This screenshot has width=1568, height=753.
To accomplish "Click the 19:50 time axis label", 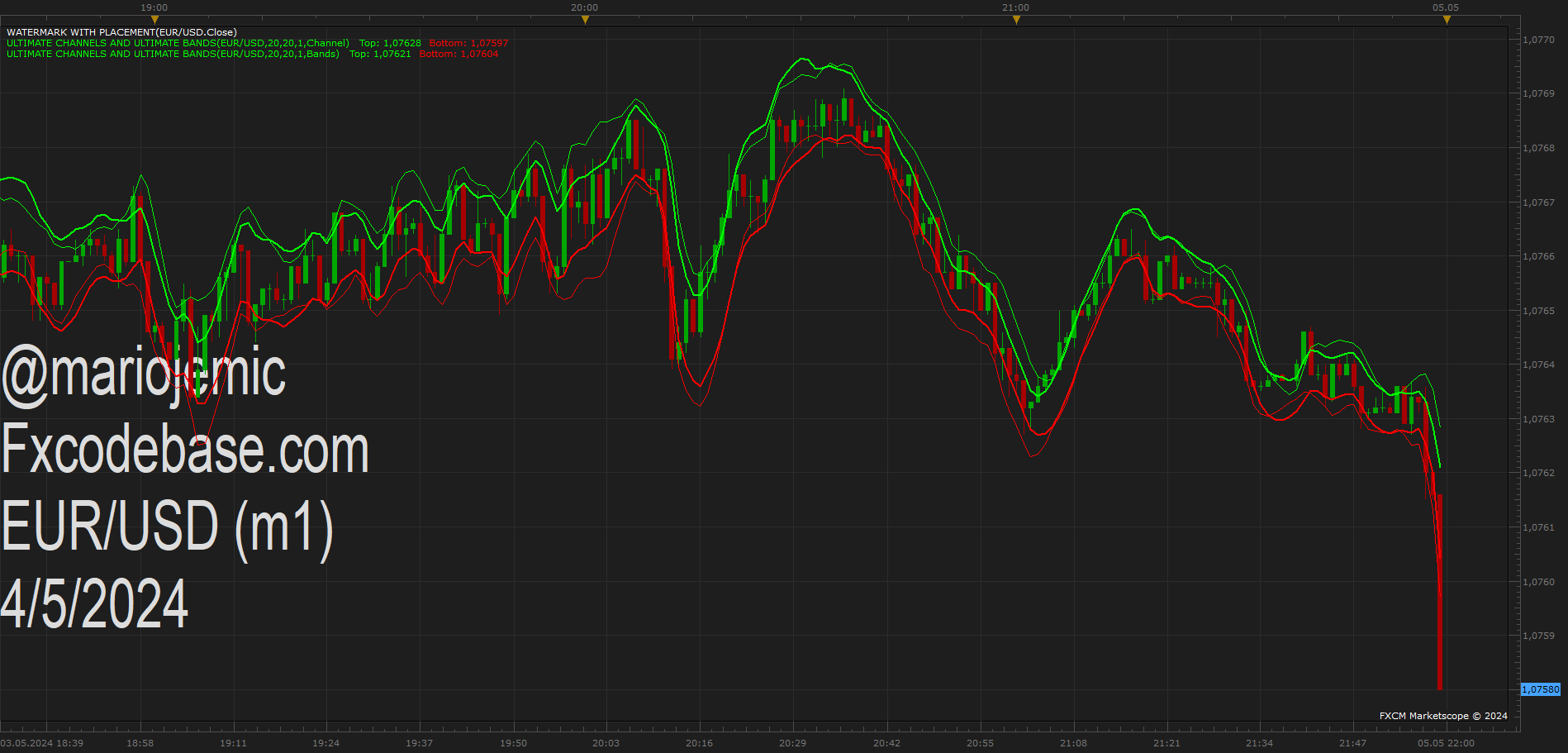I will 513,743.
